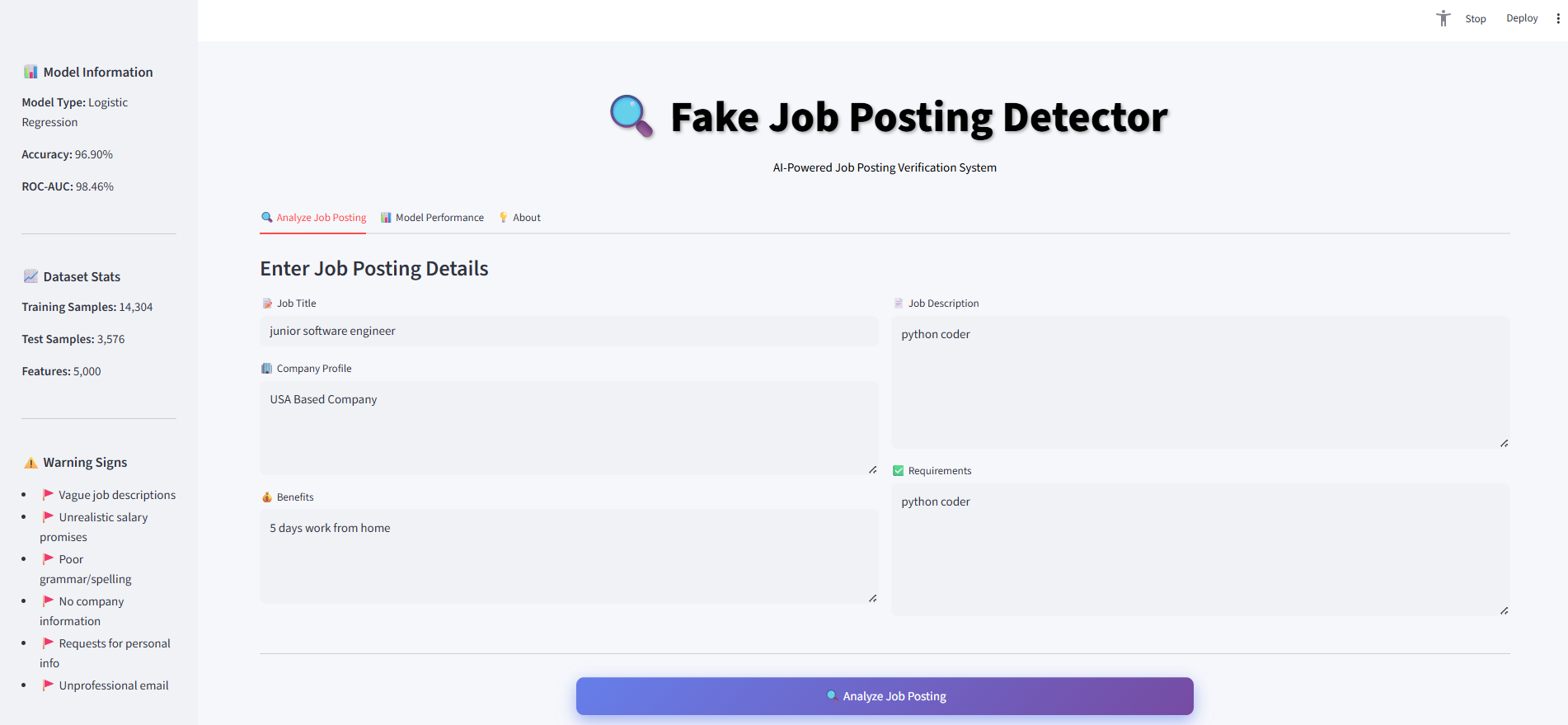Click the green checkmark icon beside Requirements
The width and height of the screenshot is (1568, 725).
click(898, 471)
